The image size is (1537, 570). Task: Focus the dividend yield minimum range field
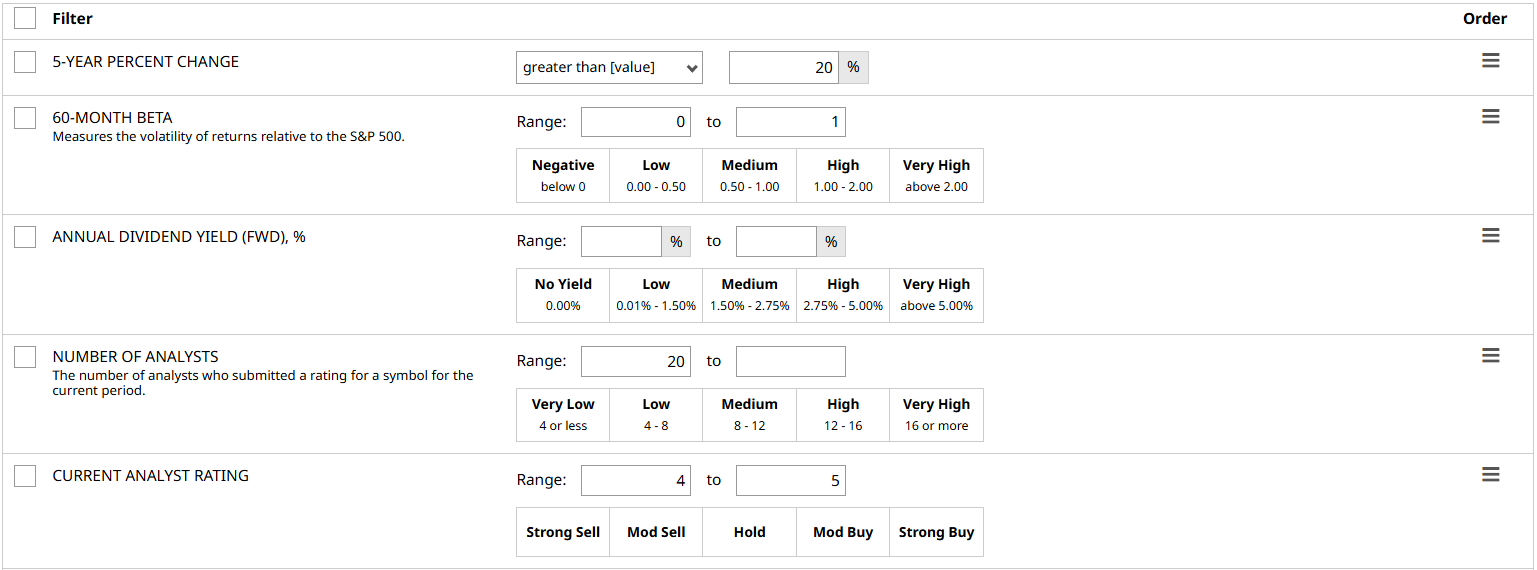(x=621, y=242)
